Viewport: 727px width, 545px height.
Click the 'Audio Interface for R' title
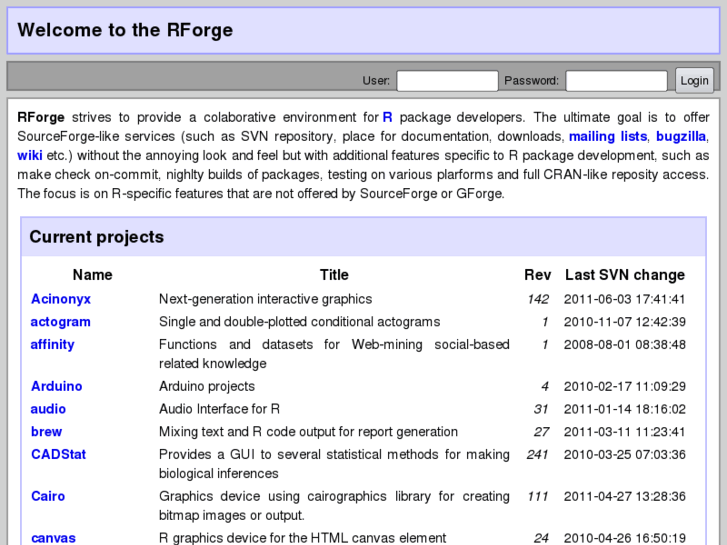[x=219, y=409]
